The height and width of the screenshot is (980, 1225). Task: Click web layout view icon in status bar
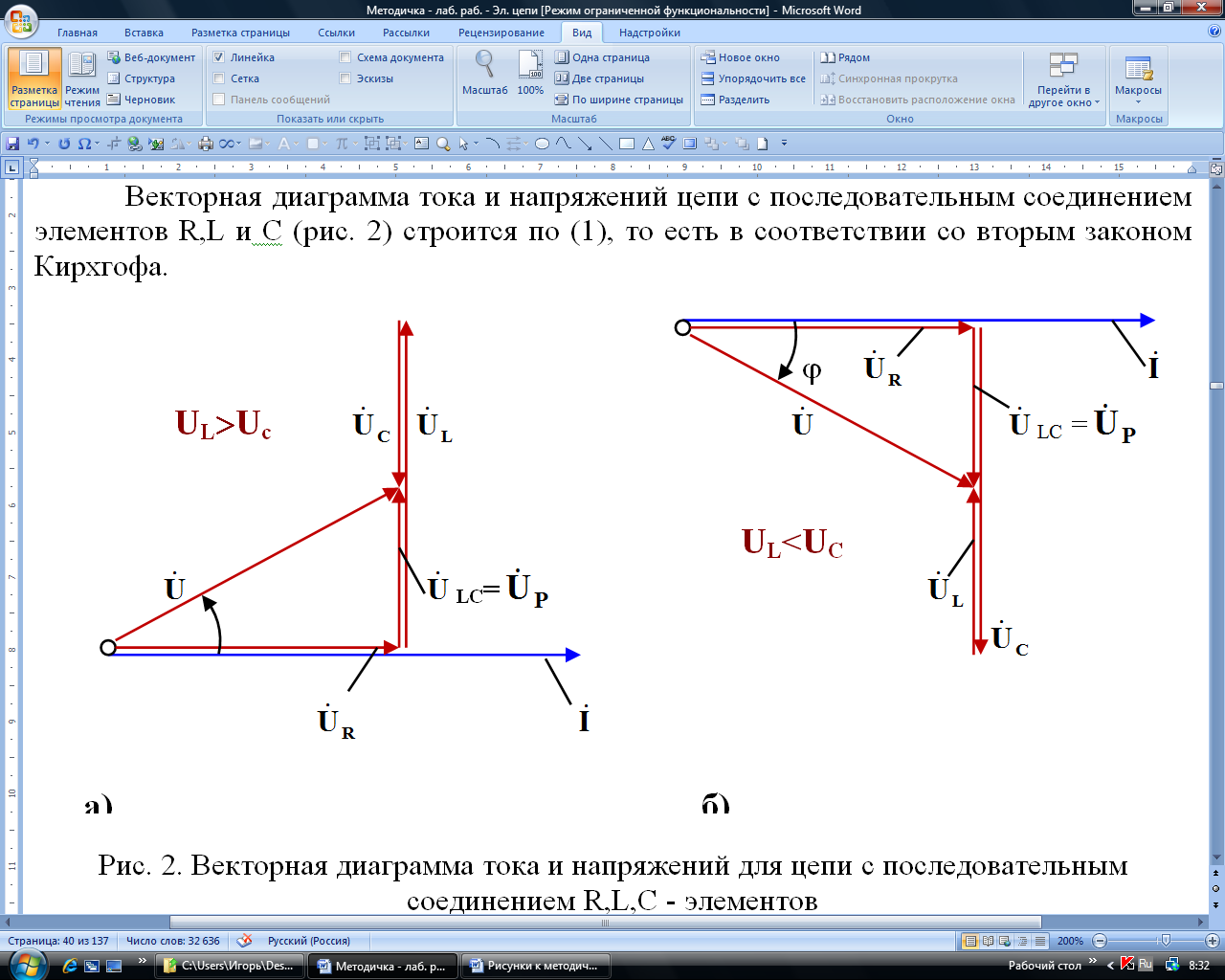coord(1005,941)
